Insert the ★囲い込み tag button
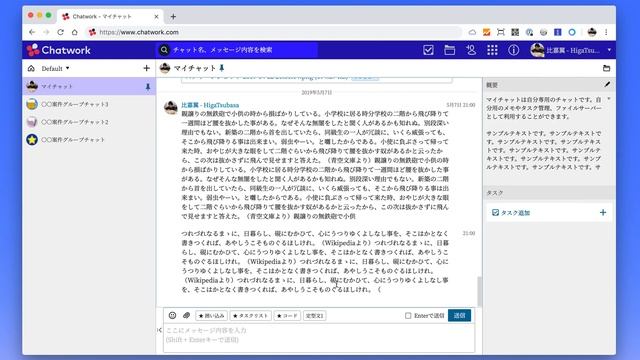 [x=211, y=316]
